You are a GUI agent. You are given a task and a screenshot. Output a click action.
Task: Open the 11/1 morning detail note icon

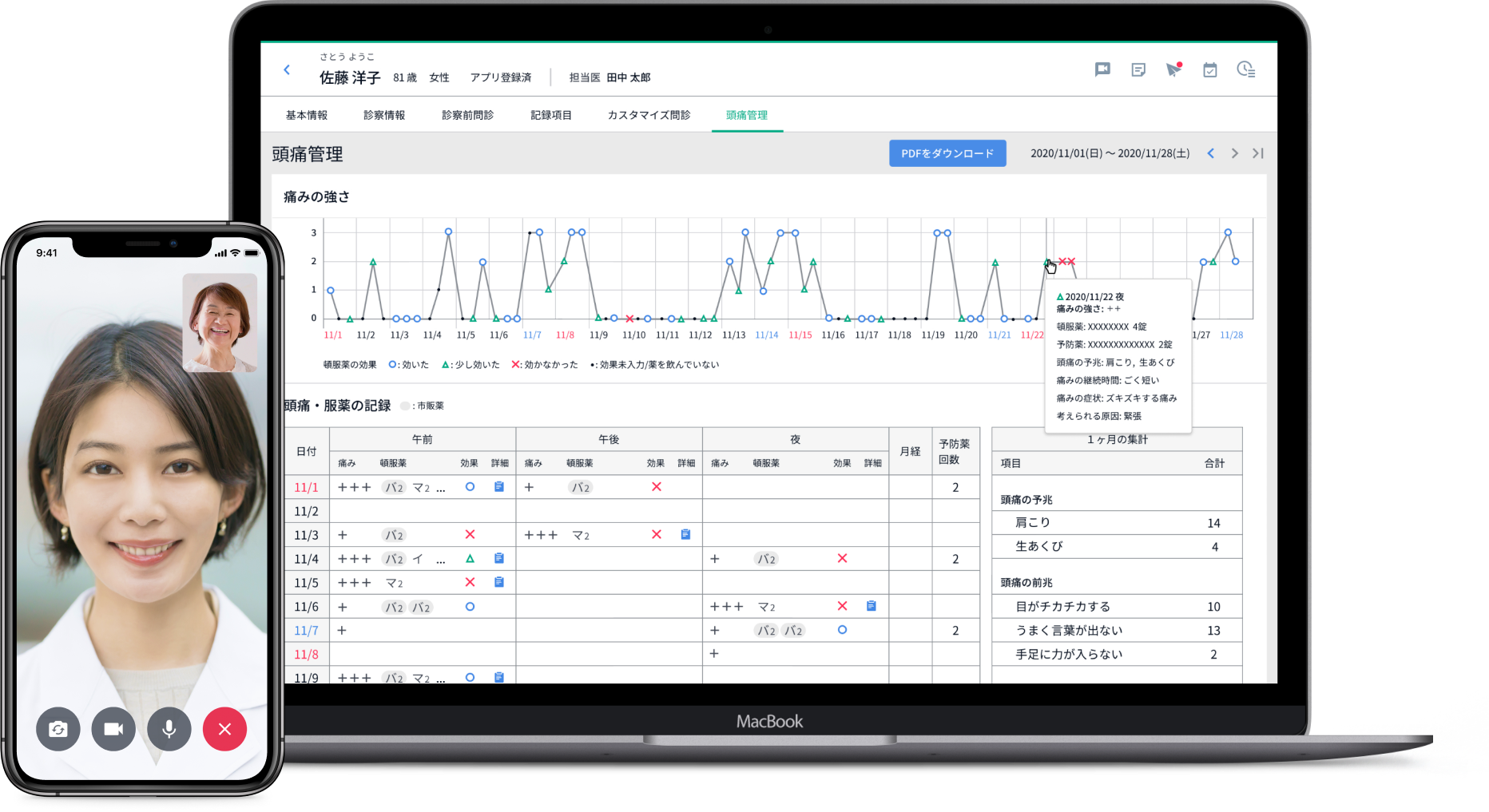click(x=499, y=487)
